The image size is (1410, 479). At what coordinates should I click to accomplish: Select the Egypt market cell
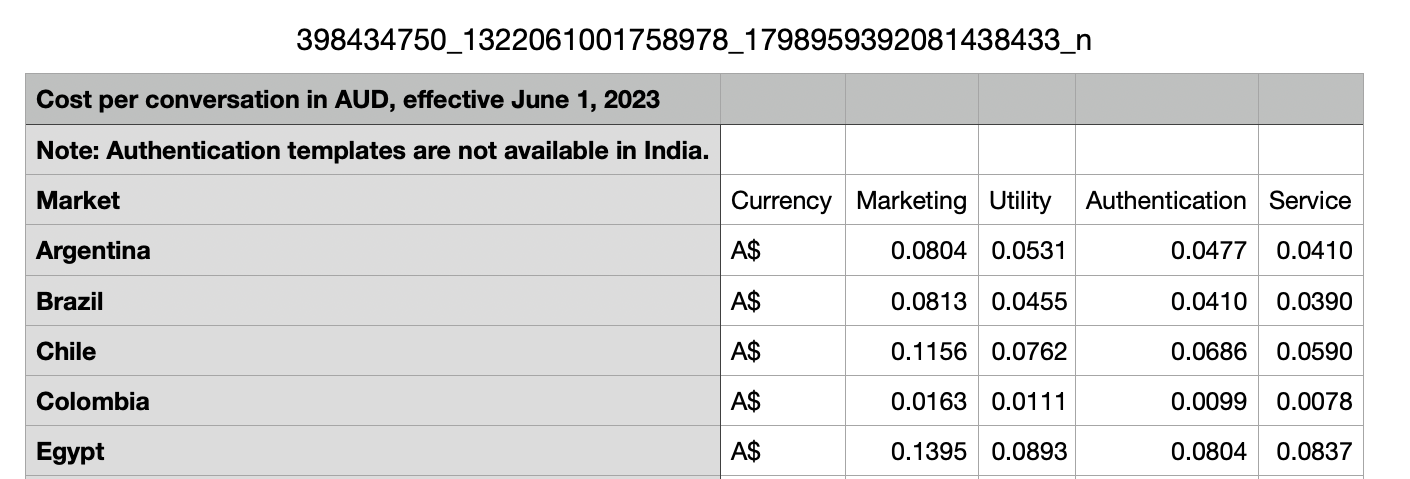70,451
